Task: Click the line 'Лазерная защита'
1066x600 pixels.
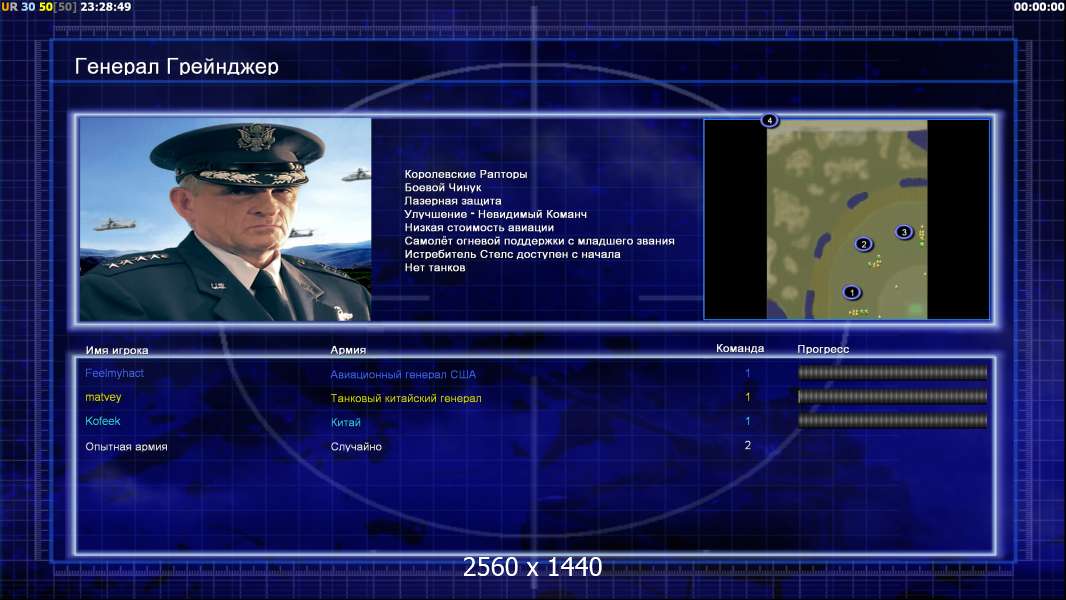Action: 453,200
